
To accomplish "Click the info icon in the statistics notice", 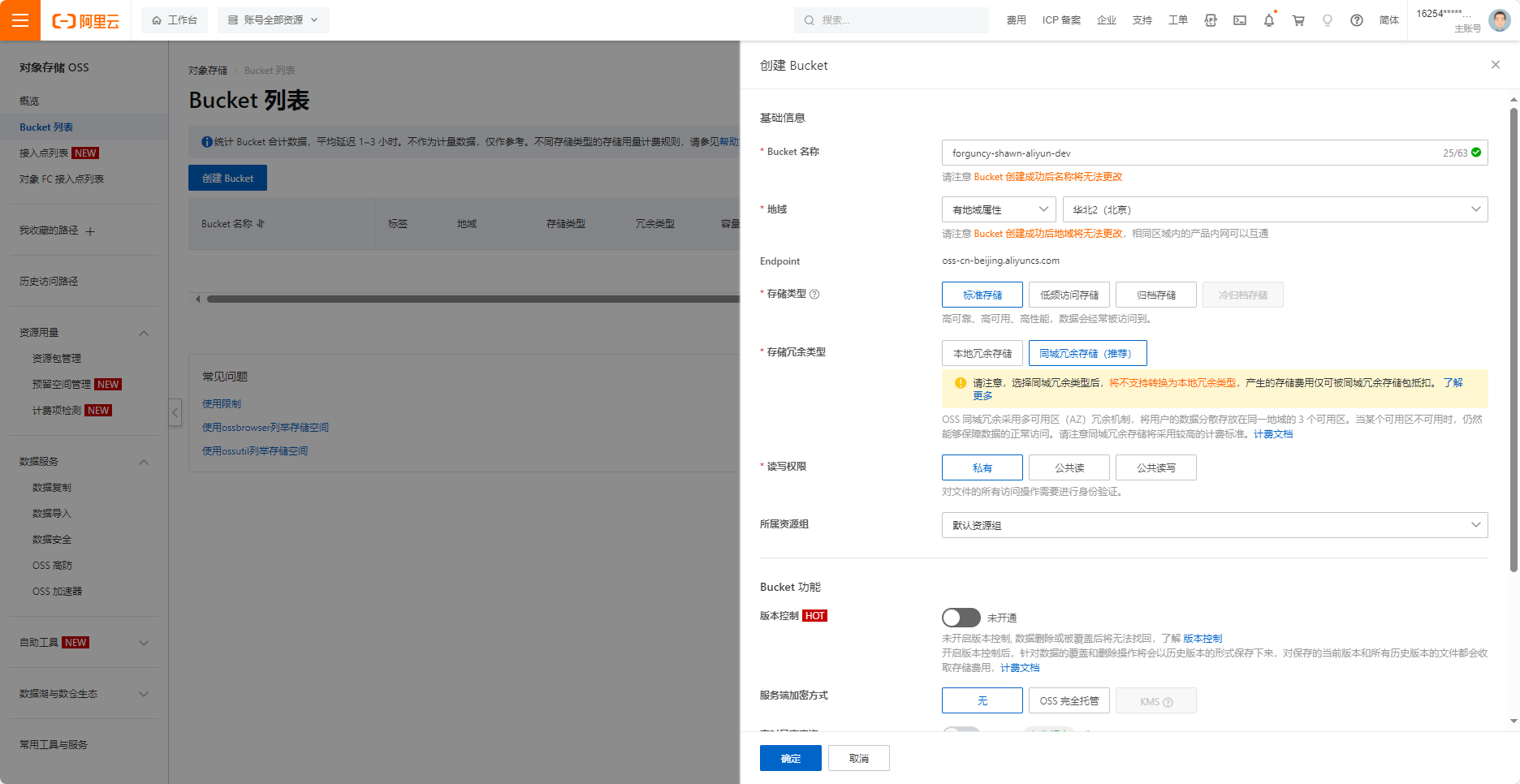I will click(207, 142).
